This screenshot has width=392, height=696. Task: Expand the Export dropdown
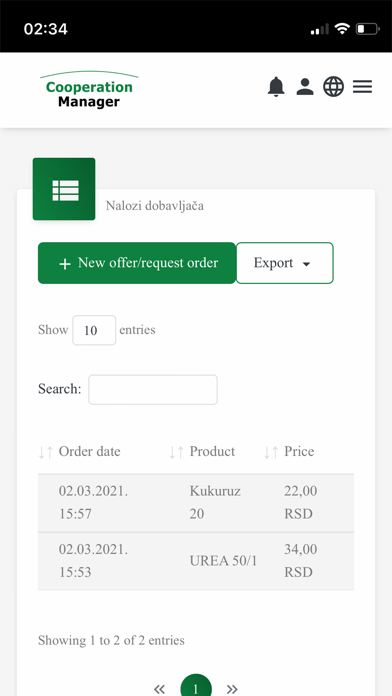[x=285, y=263]
